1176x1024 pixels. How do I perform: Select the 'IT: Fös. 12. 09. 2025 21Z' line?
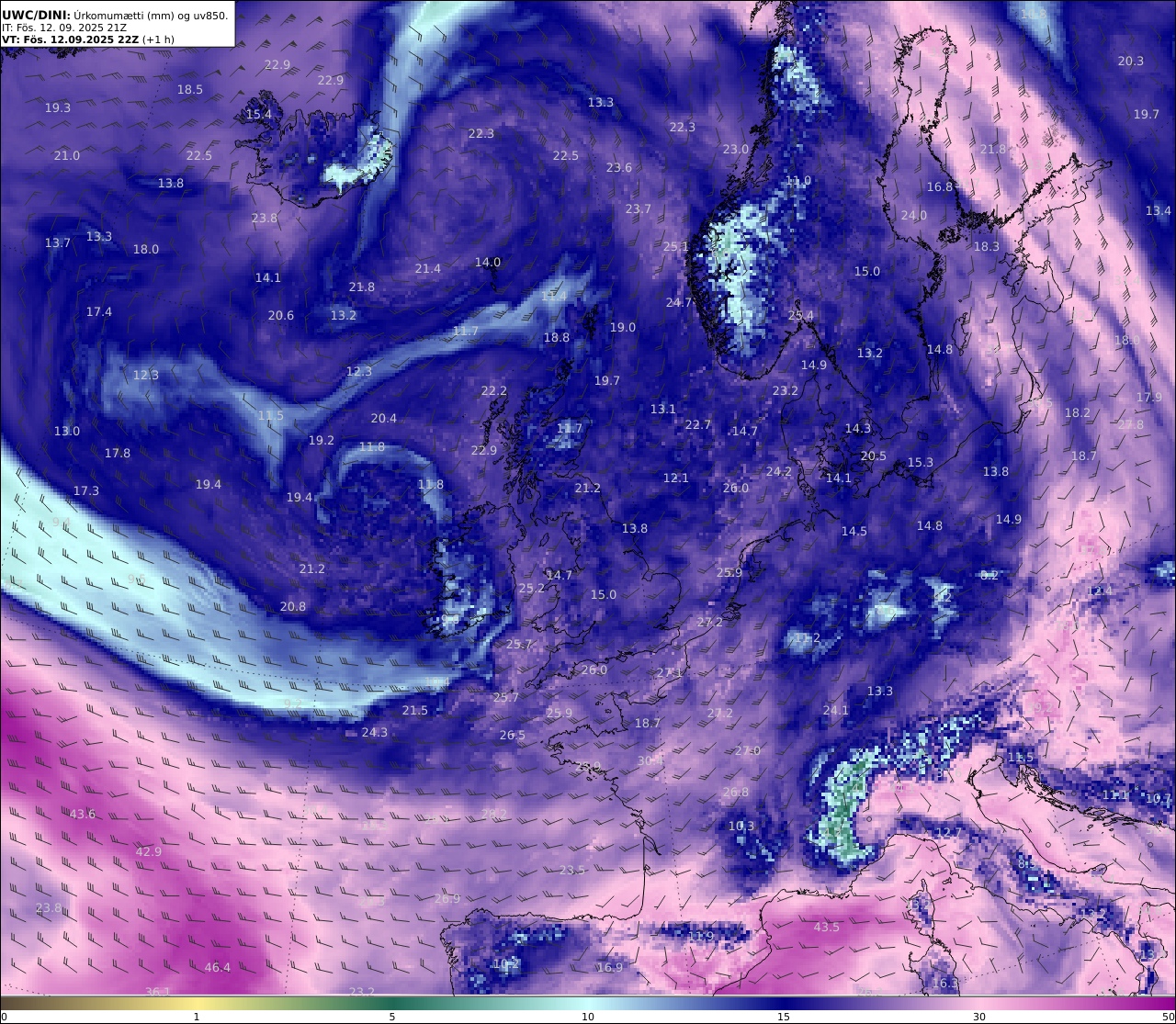coord(64,28)
